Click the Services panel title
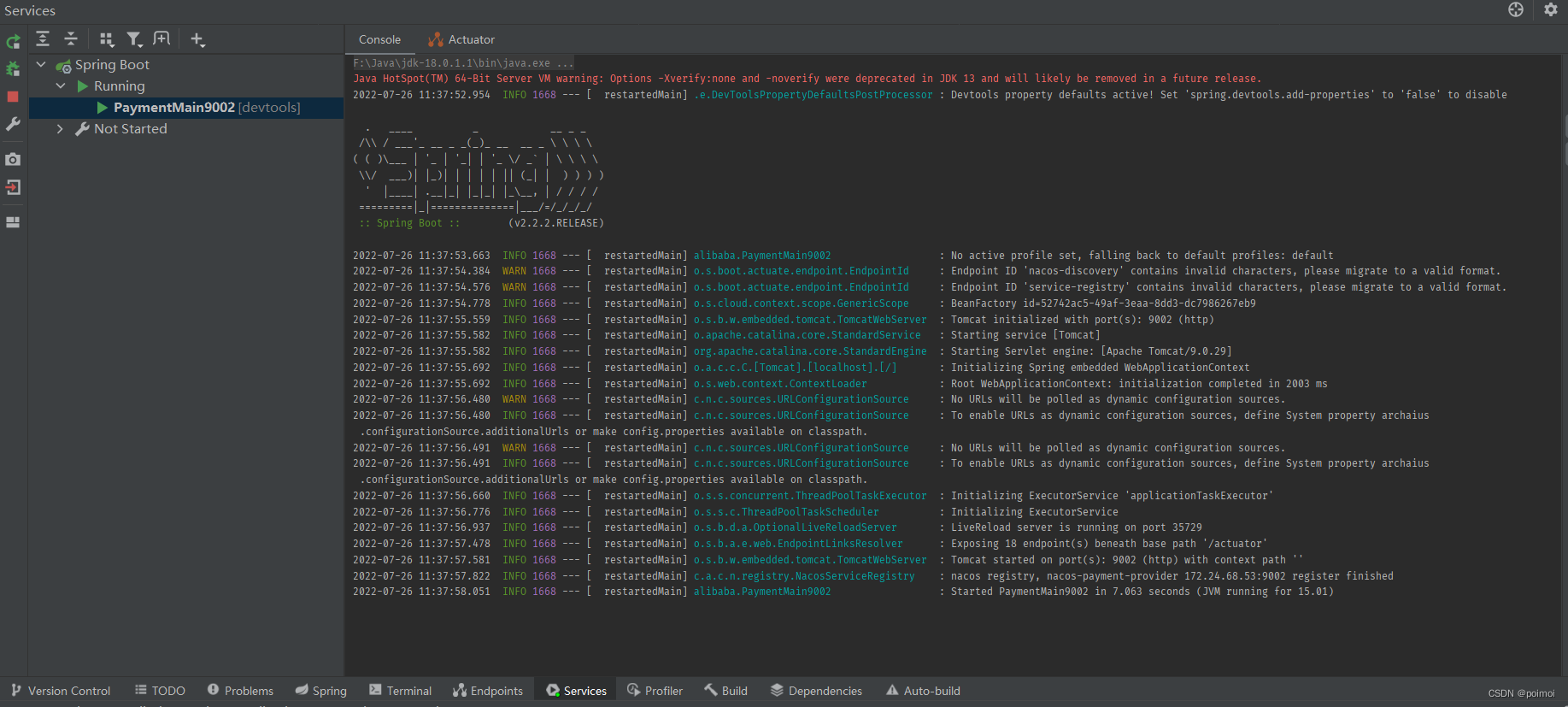Image resolution: width=1568 pixels, height=707 pixels. point(30,10)
